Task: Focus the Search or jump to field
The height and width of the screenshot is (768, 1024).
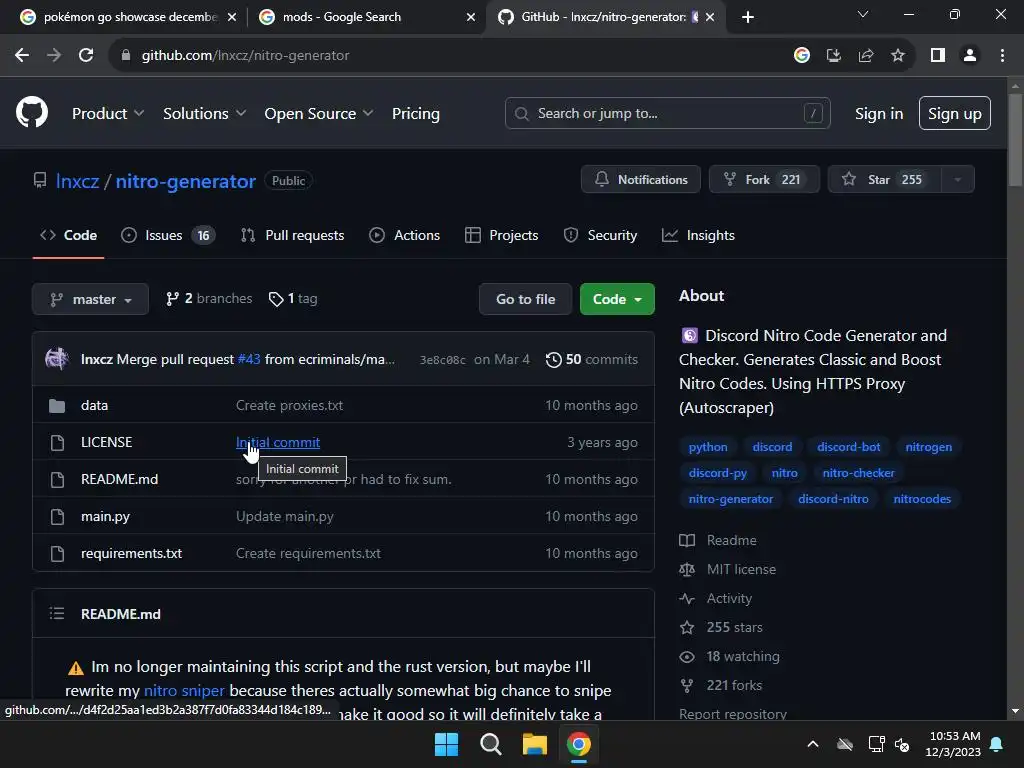Action: pos(667,114)
